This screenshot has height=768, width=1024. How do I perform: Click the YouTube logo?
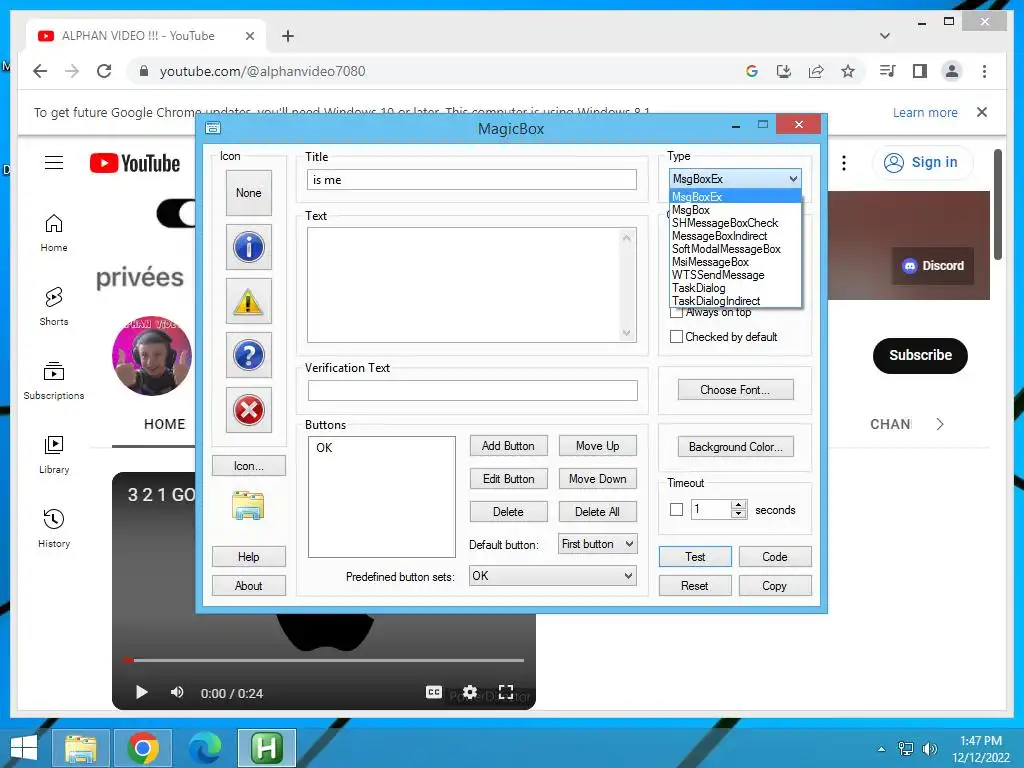click(x=135, y=163)
